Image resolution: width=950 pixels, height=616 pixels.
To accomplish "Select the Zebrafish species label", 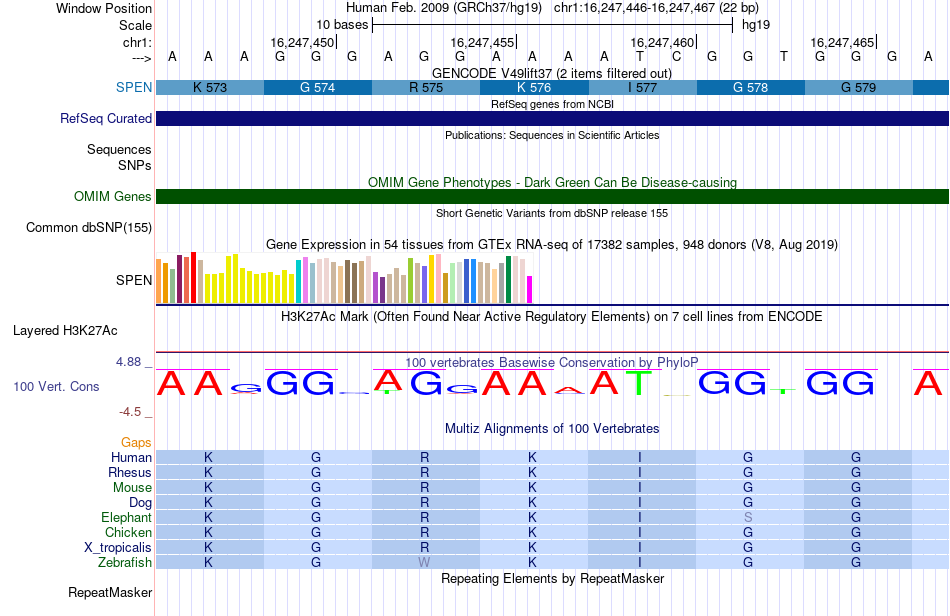I will (125, 562).
